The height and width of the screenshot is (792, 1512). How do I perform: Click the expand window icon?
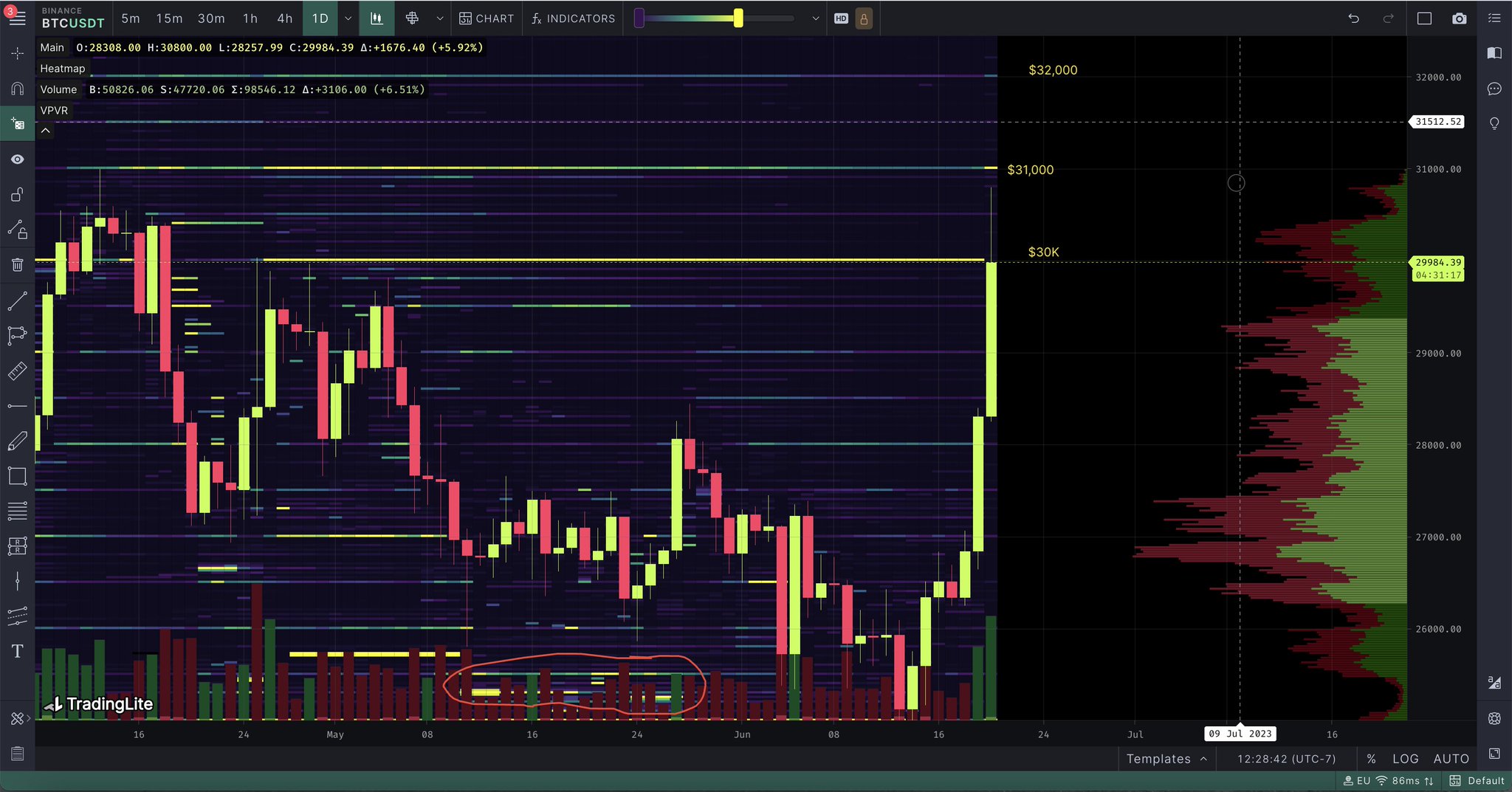1494,754
